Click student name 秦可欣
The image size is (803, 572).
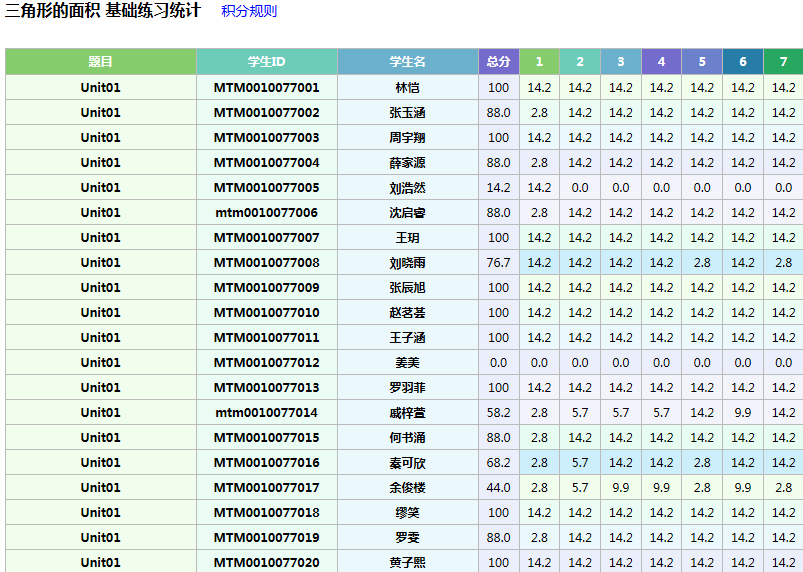[408, 463]
